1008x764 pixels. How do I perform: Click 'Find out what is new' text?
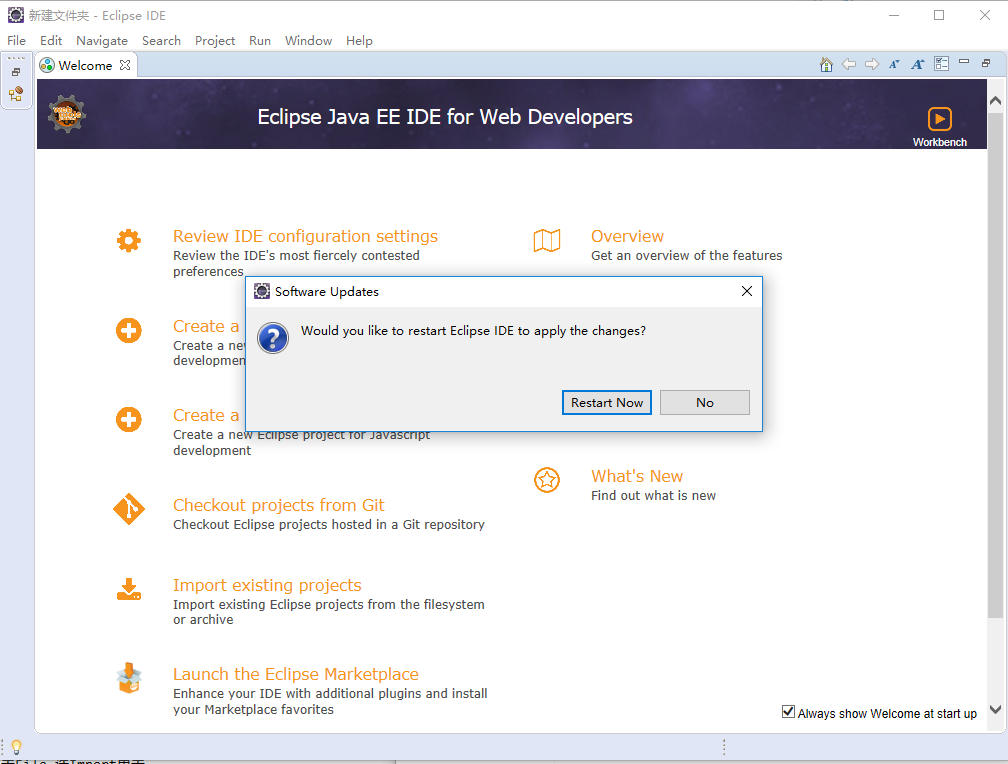[653, 495]
